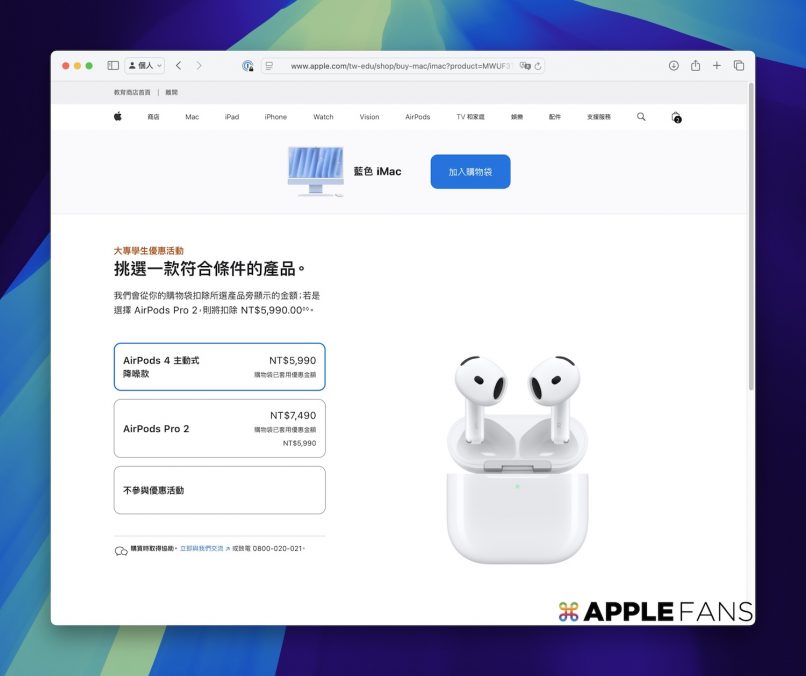Open the Mac menu item
The width and height of the screenshot is (806, 676).
[x=192, y=117]
